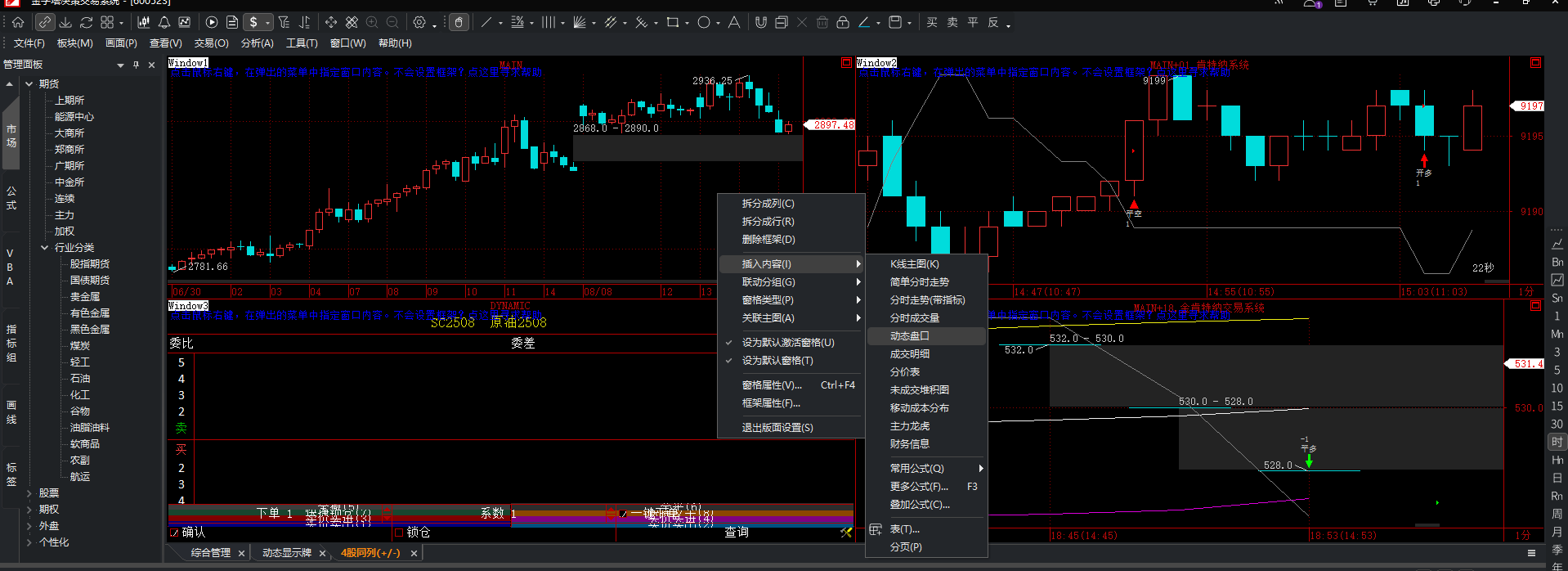1568x571 pixels.
Task: Open the line color picker in the toolbar
Action: tap(864, 22)
